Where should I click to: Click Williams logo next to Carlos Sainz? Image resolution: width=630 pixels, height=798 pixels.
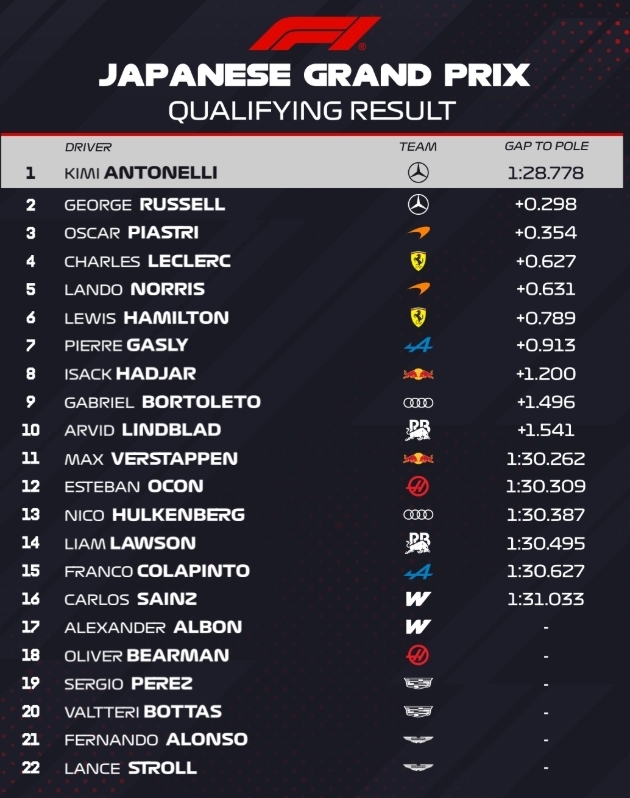coord(418,599)
